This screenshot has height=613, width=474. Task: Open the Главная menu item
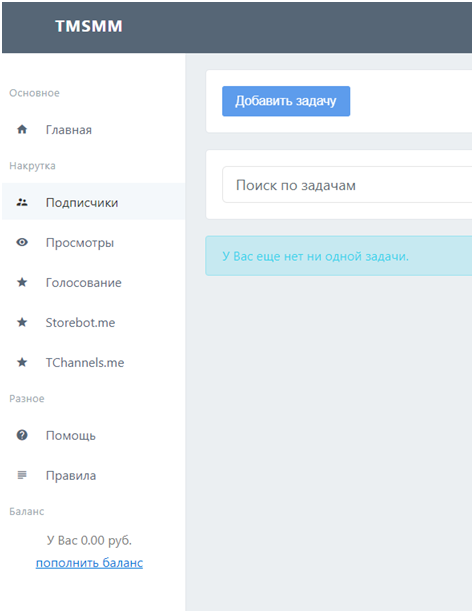[x=93, y=129]
